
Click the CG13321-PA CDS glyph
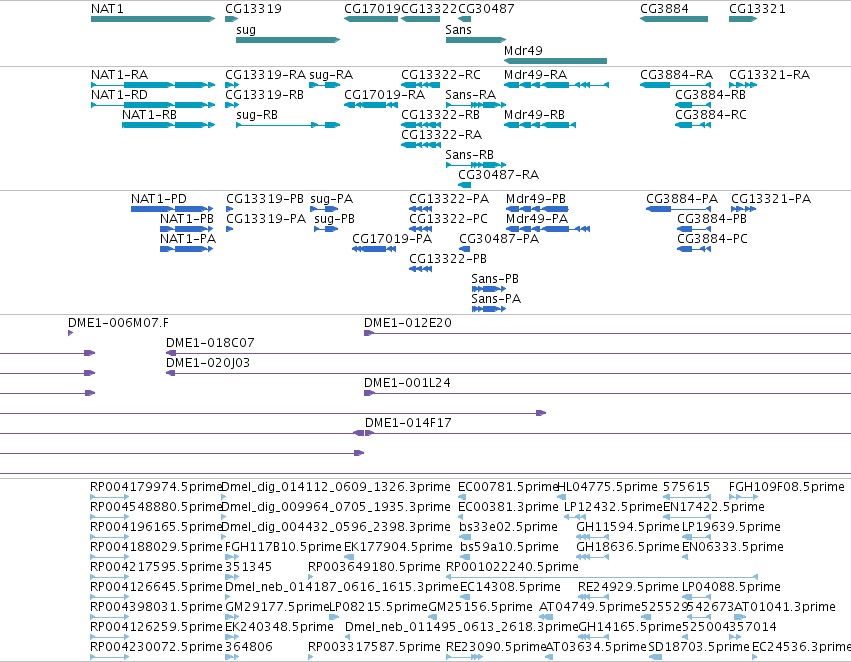click(x=744, y=209)
